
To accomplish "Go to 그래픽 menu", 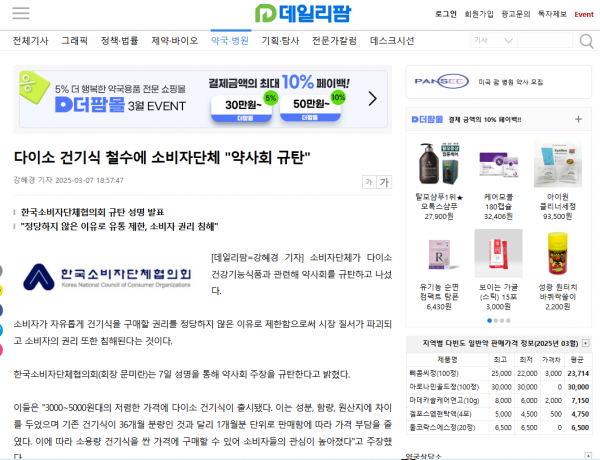I will [x=75, y=41].
